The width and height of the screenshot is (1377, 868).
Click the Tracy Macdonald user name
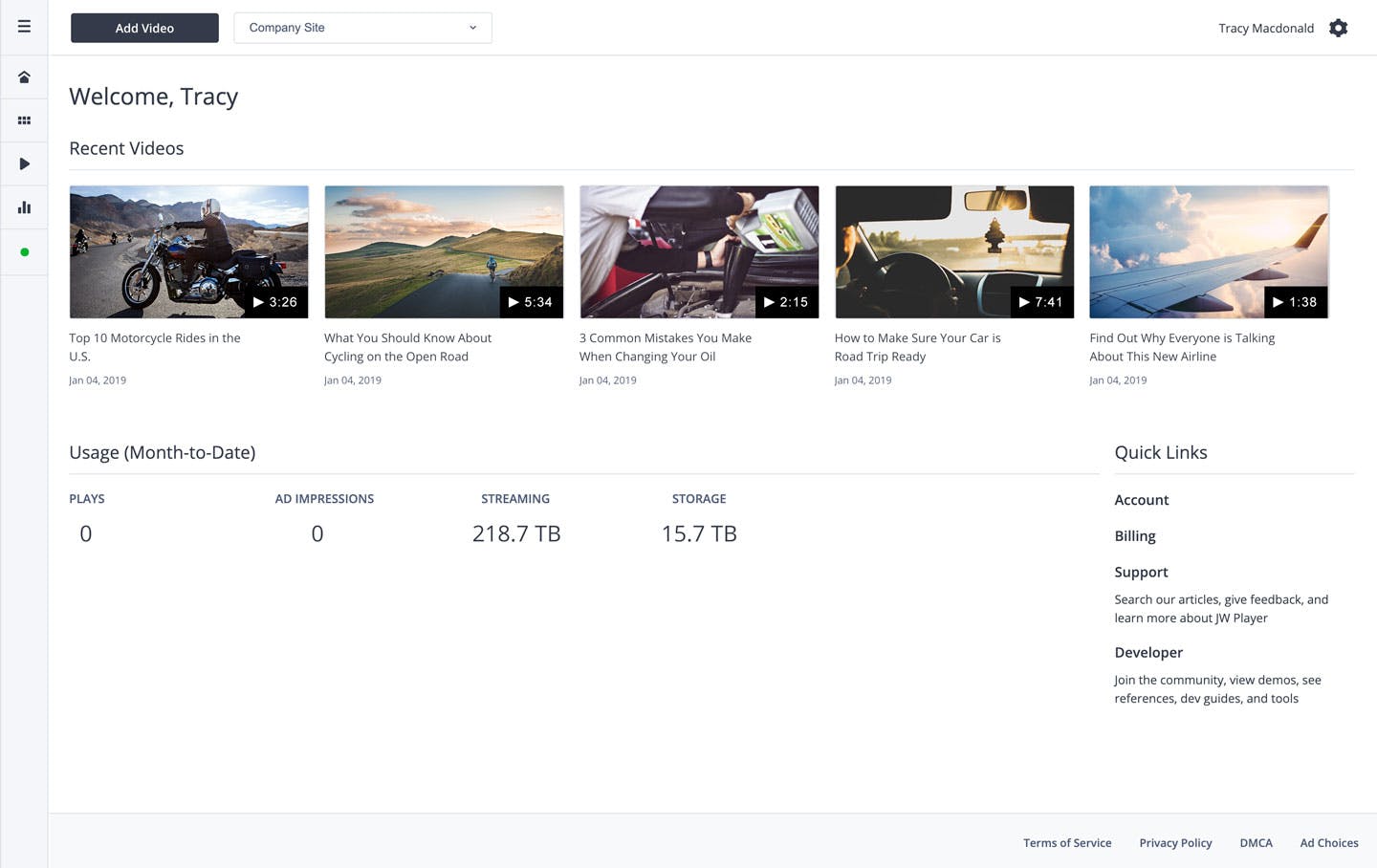1265,28
